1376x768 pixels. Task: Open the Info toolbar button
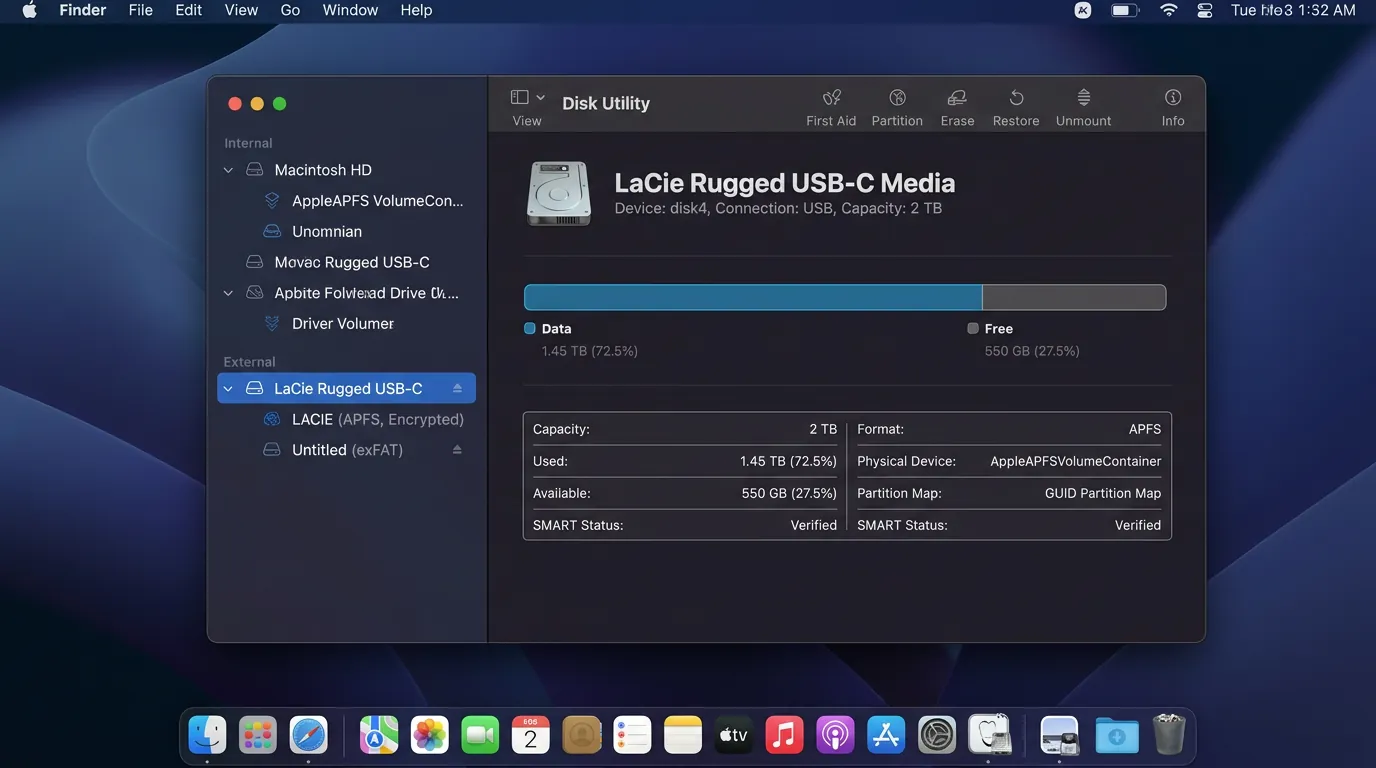(1173, 107)
